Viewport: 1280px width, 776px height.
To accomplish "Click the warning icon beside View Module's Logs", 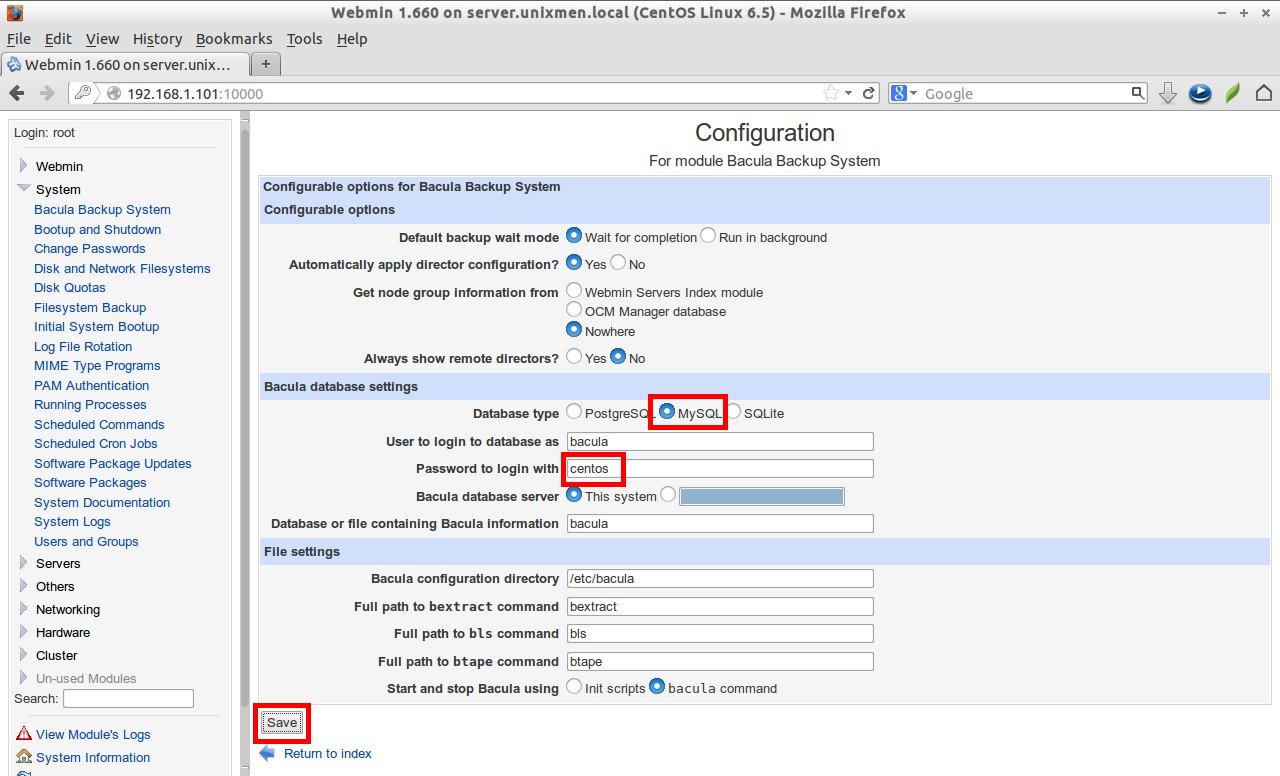I will click(x=24, y=734).
